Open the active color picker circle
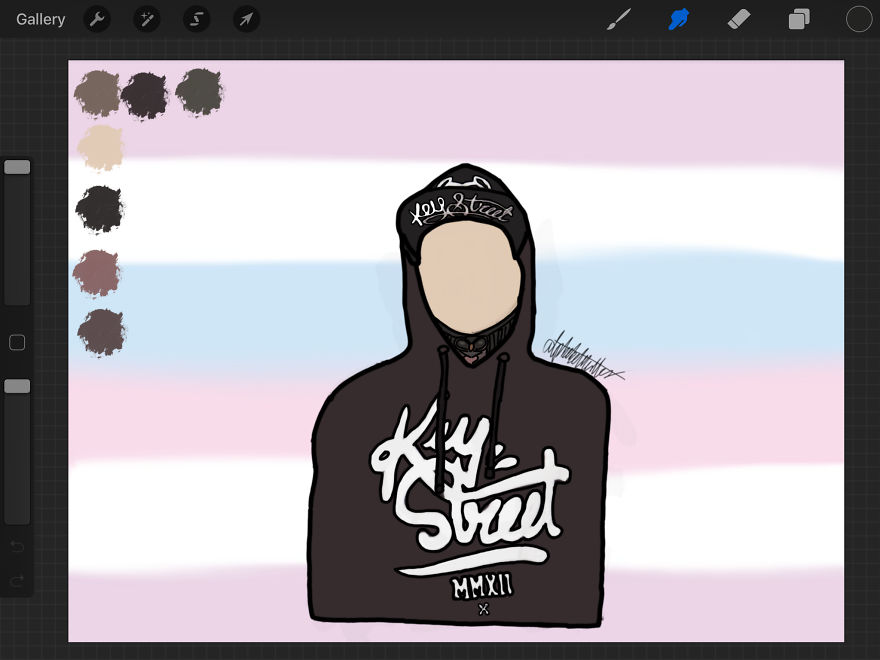 (x=858, y=19)
